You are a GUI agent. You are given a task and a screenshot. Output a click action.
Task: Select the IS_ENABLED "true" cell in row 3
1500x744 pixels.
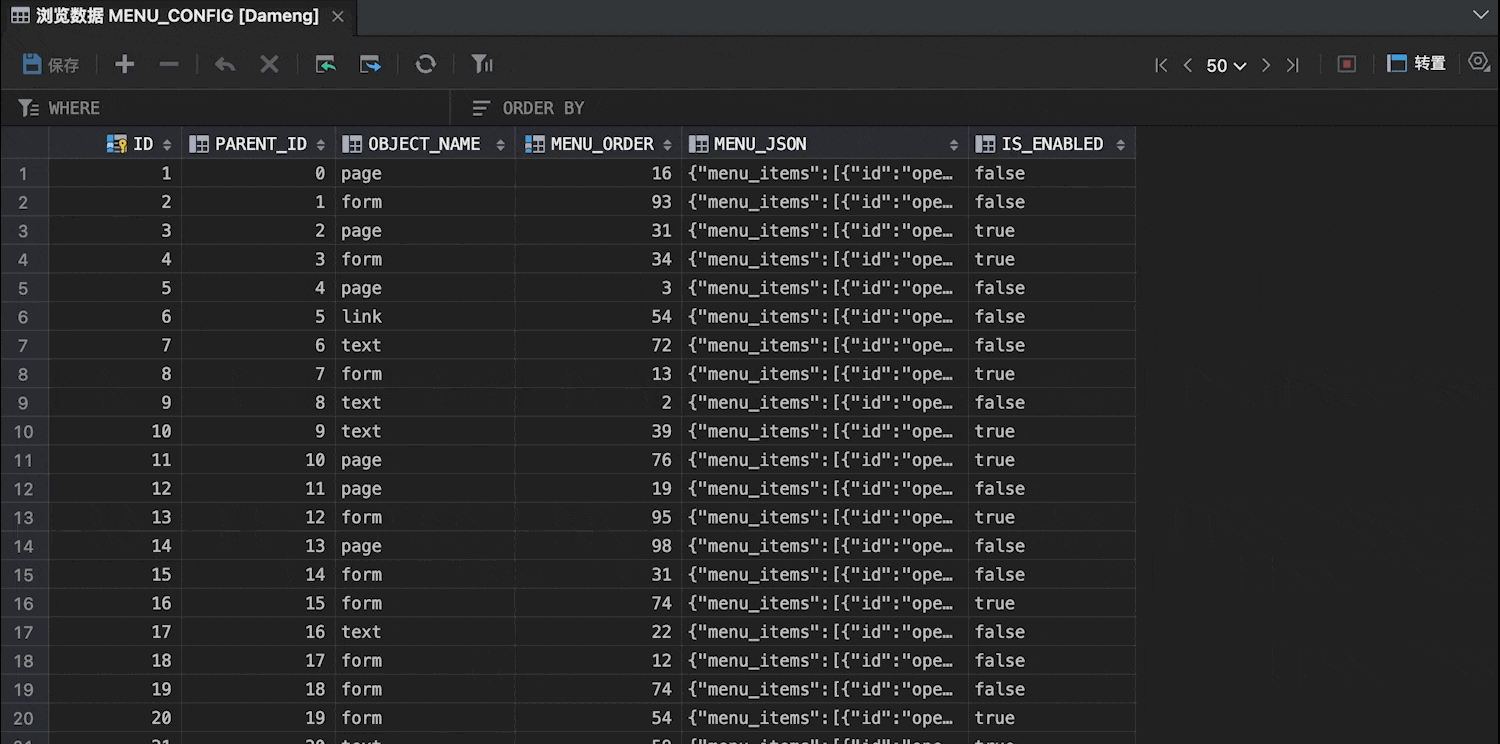(1052, 230)
